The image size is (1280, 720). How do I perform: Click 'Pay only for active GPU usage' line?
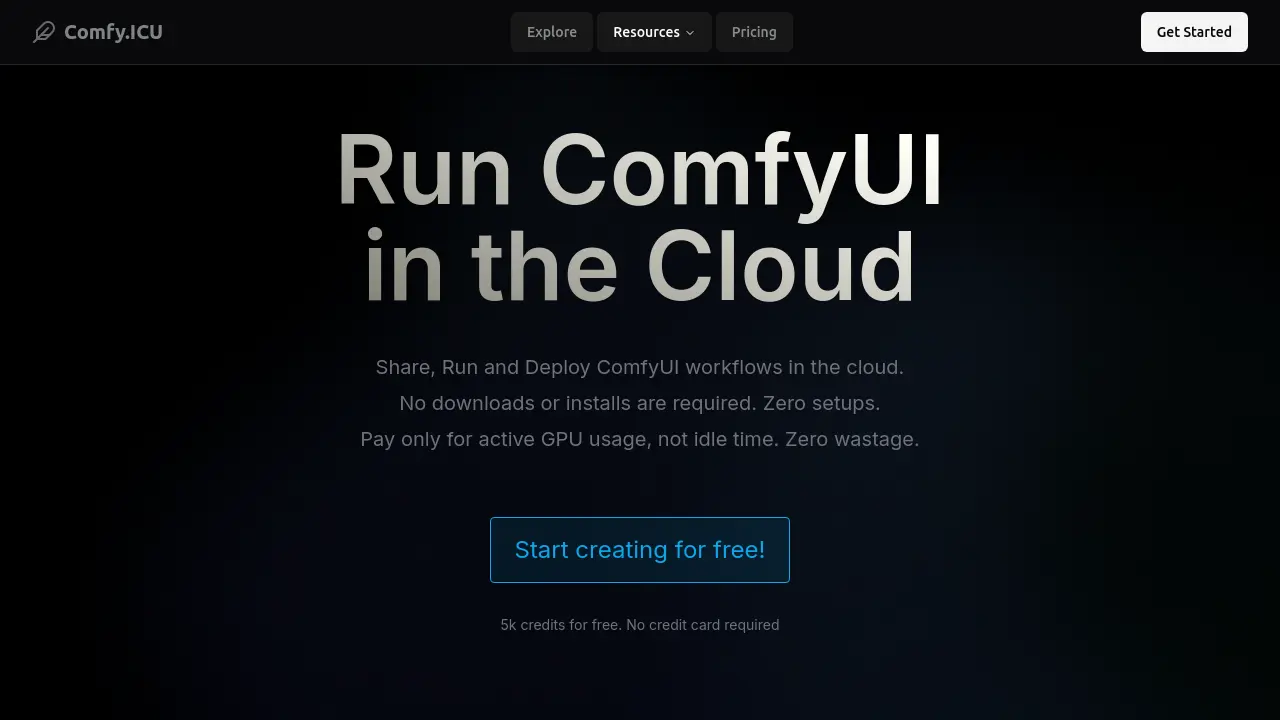pos(640,439)
